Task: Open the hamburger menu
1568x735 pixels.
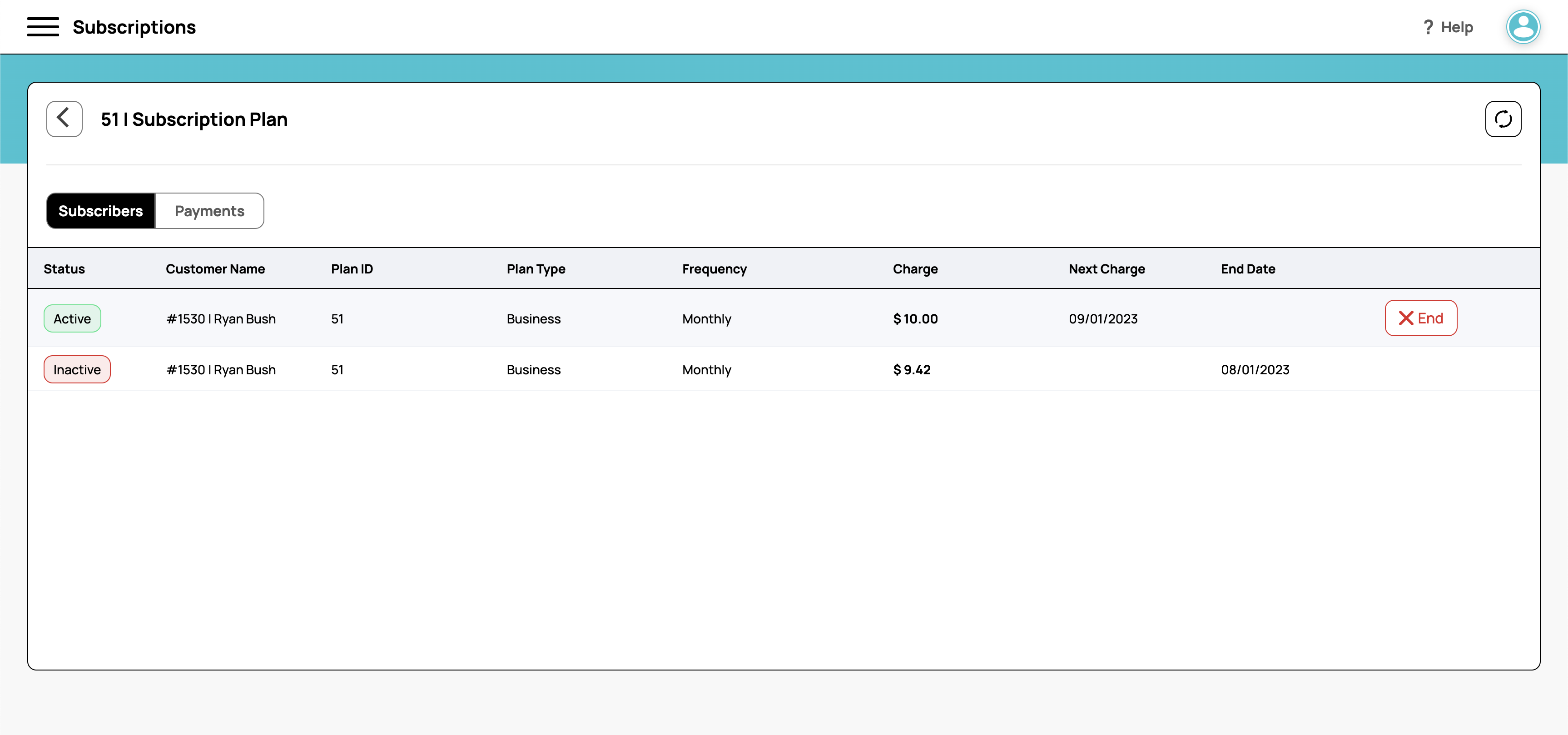Action: 43,27
